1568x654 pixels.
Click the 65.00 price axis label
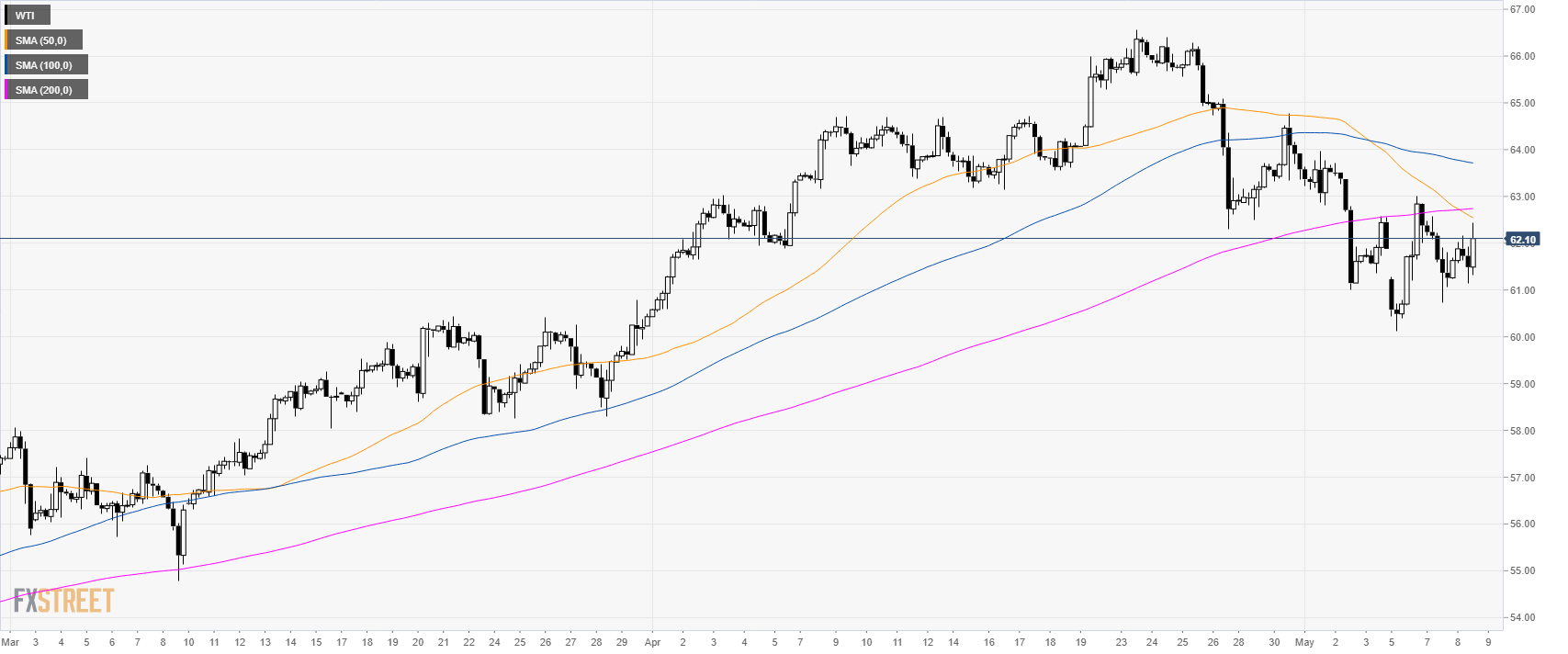1522,103
